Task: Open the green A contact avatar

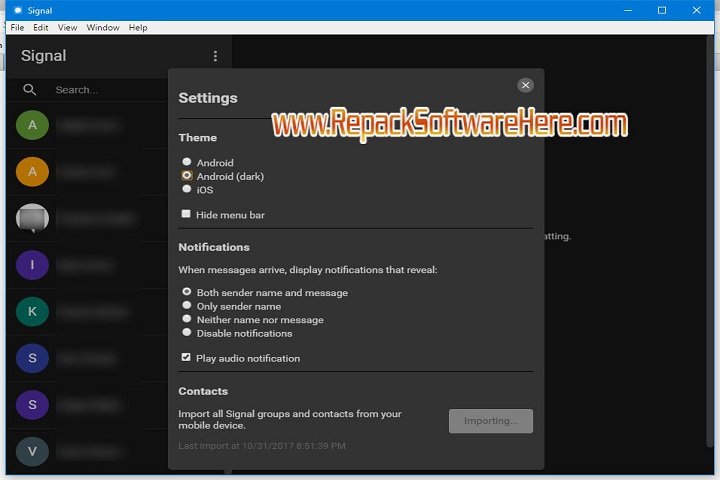Action: click(x=32, y=125)
